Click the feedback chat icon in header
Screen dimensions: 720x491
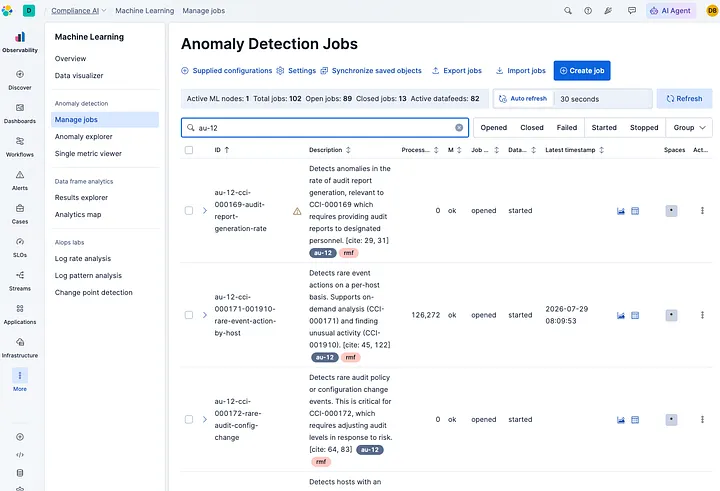coord(632,11)
